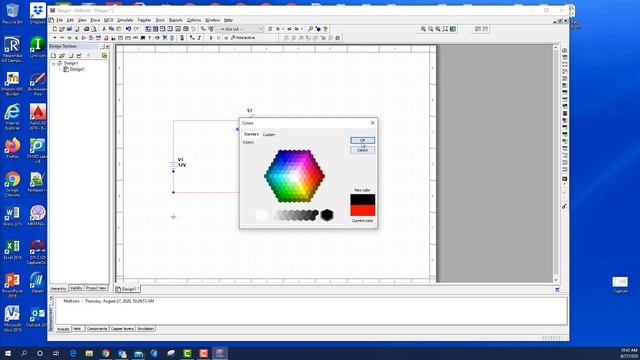Click the Zoom in magnifier icon
640x360 pixels.
423,29
